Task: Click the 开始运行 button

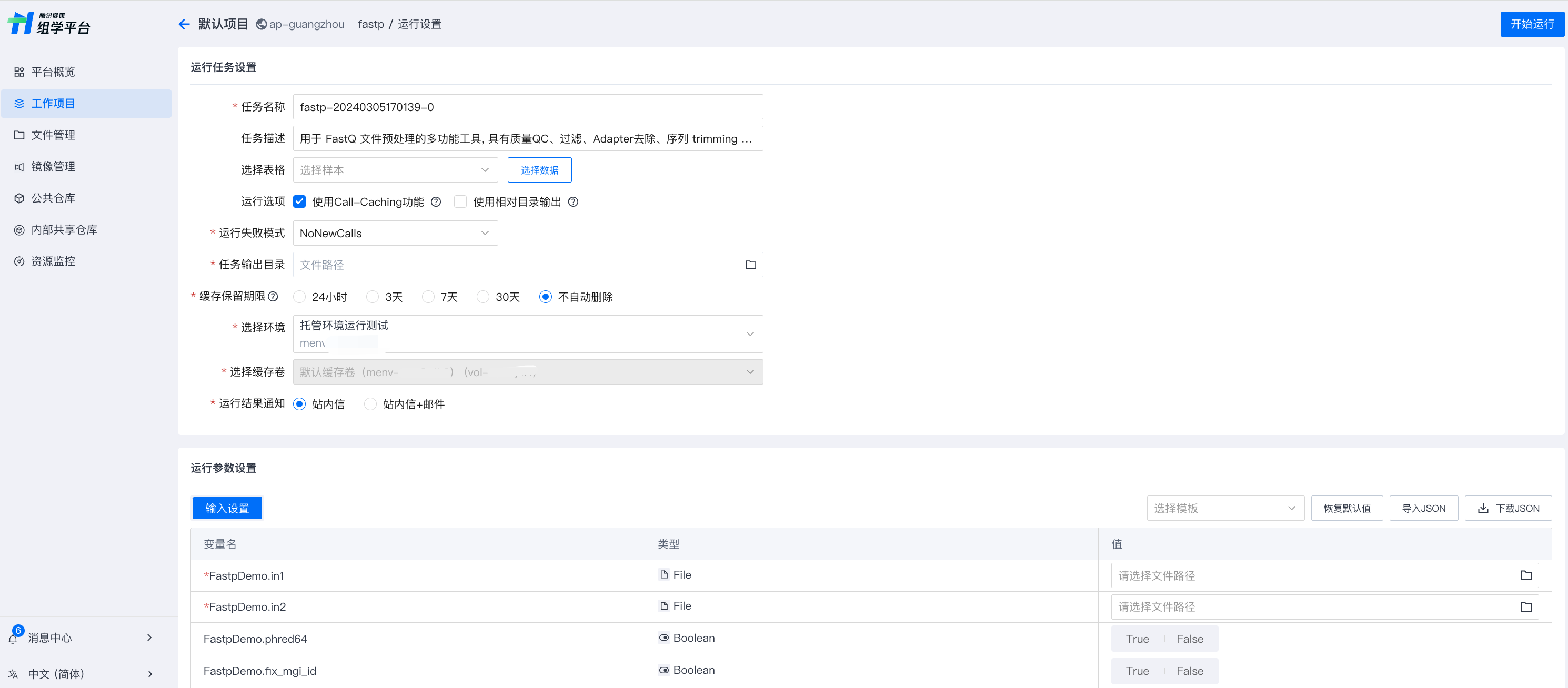Action: [1532, 24]
